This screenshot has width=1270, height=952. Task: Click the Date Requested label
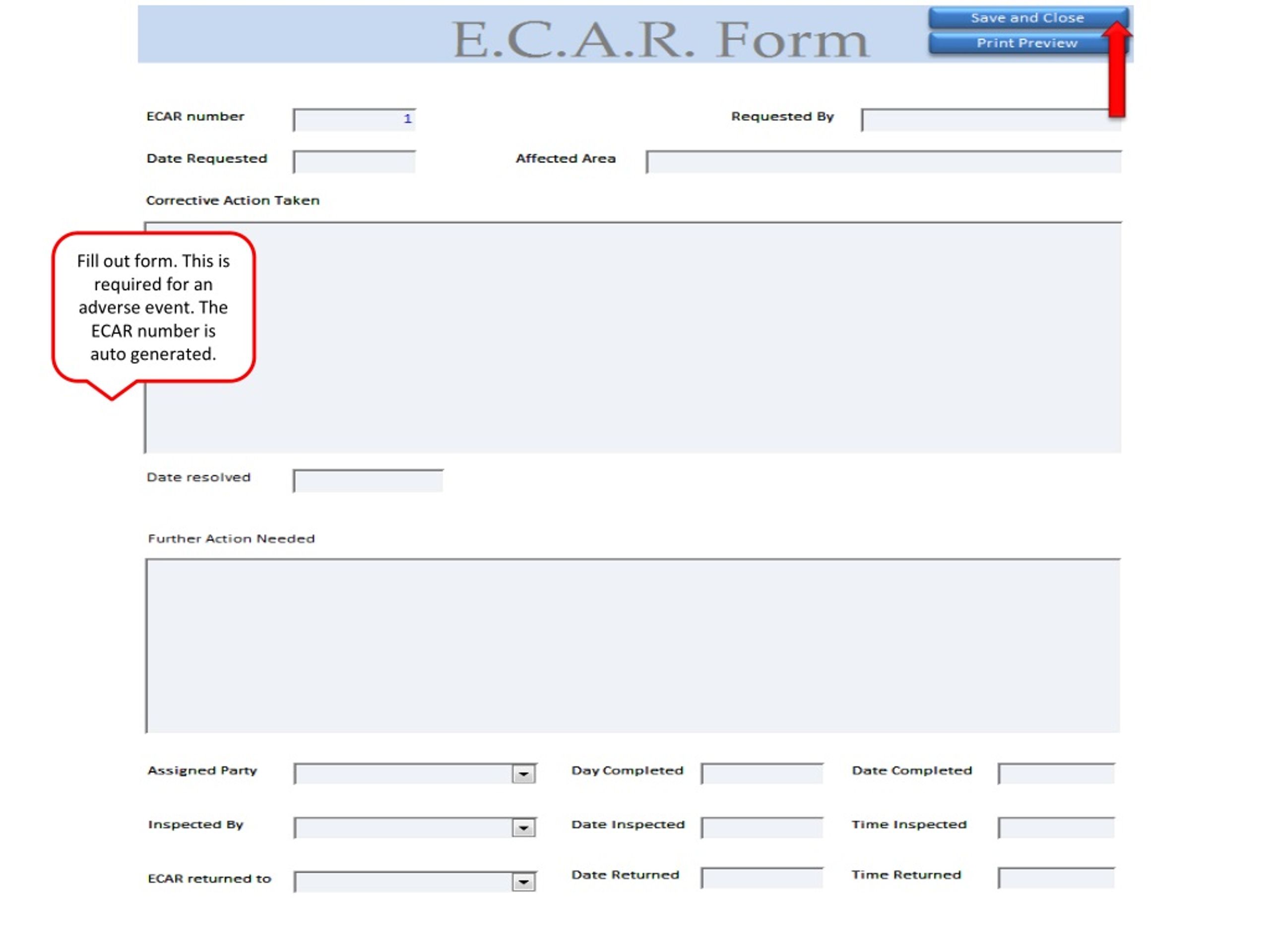[x=207, y=158]
